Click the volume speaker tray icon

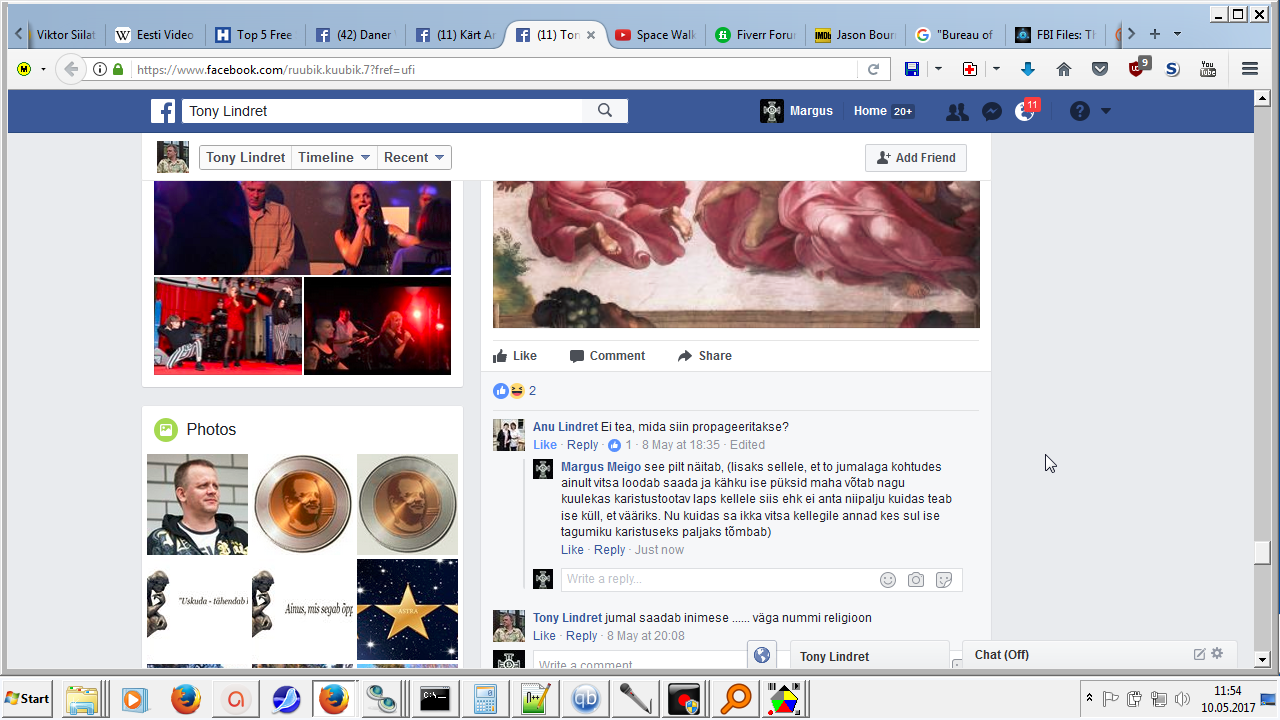[x=1183, y=699]
